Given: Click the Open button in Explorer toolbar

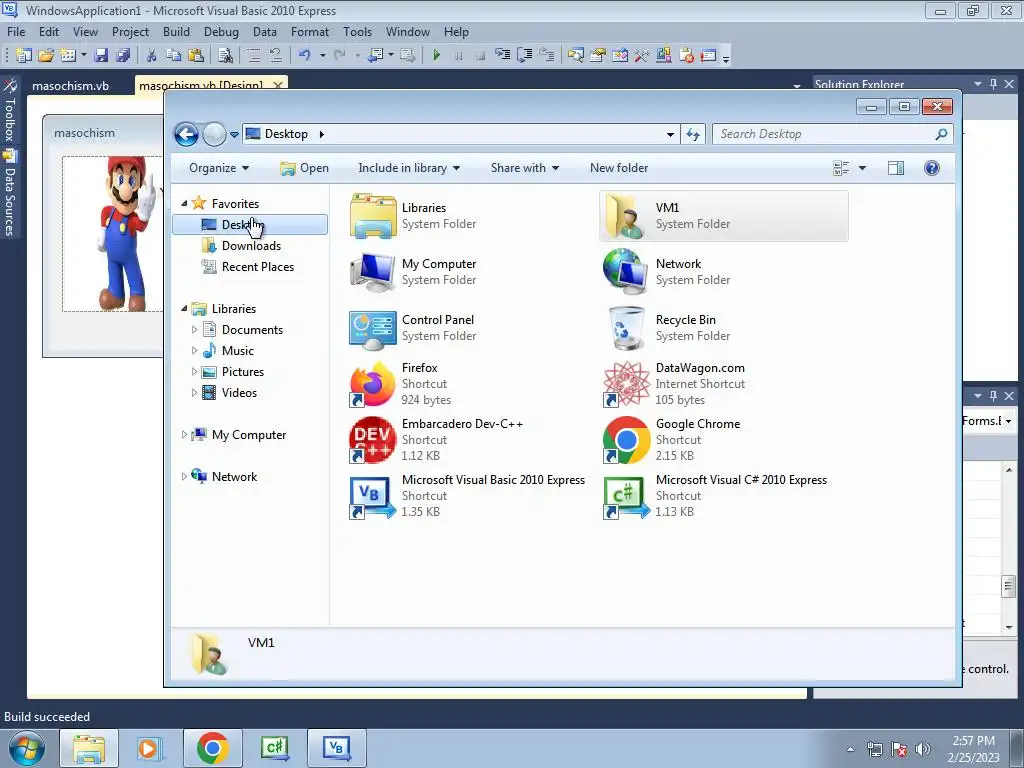Looking at the screenshot, I should [304, 168].
